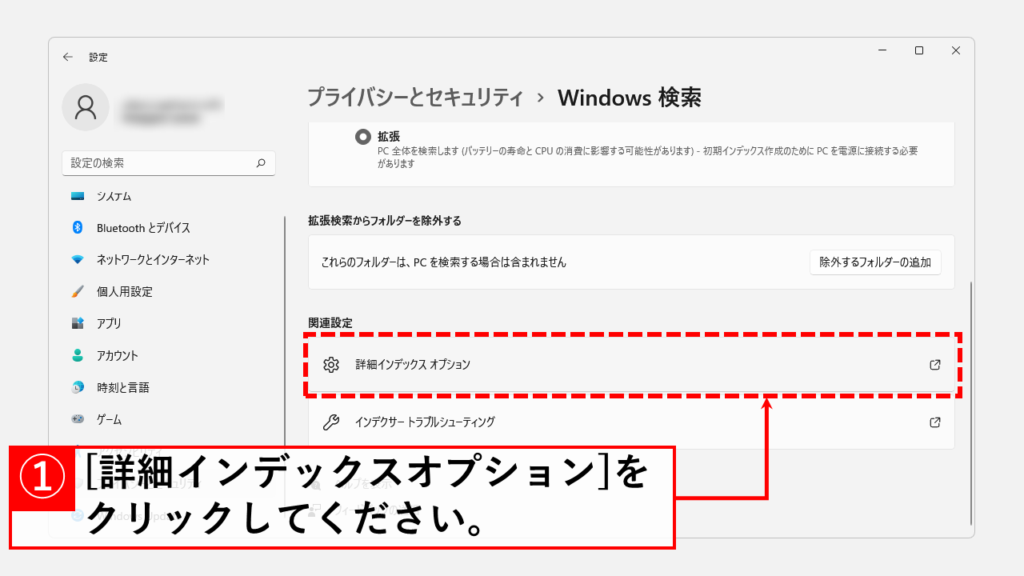Click 除外するフォルダーの追加 button

pyautogui.click(x=875, y=262)
